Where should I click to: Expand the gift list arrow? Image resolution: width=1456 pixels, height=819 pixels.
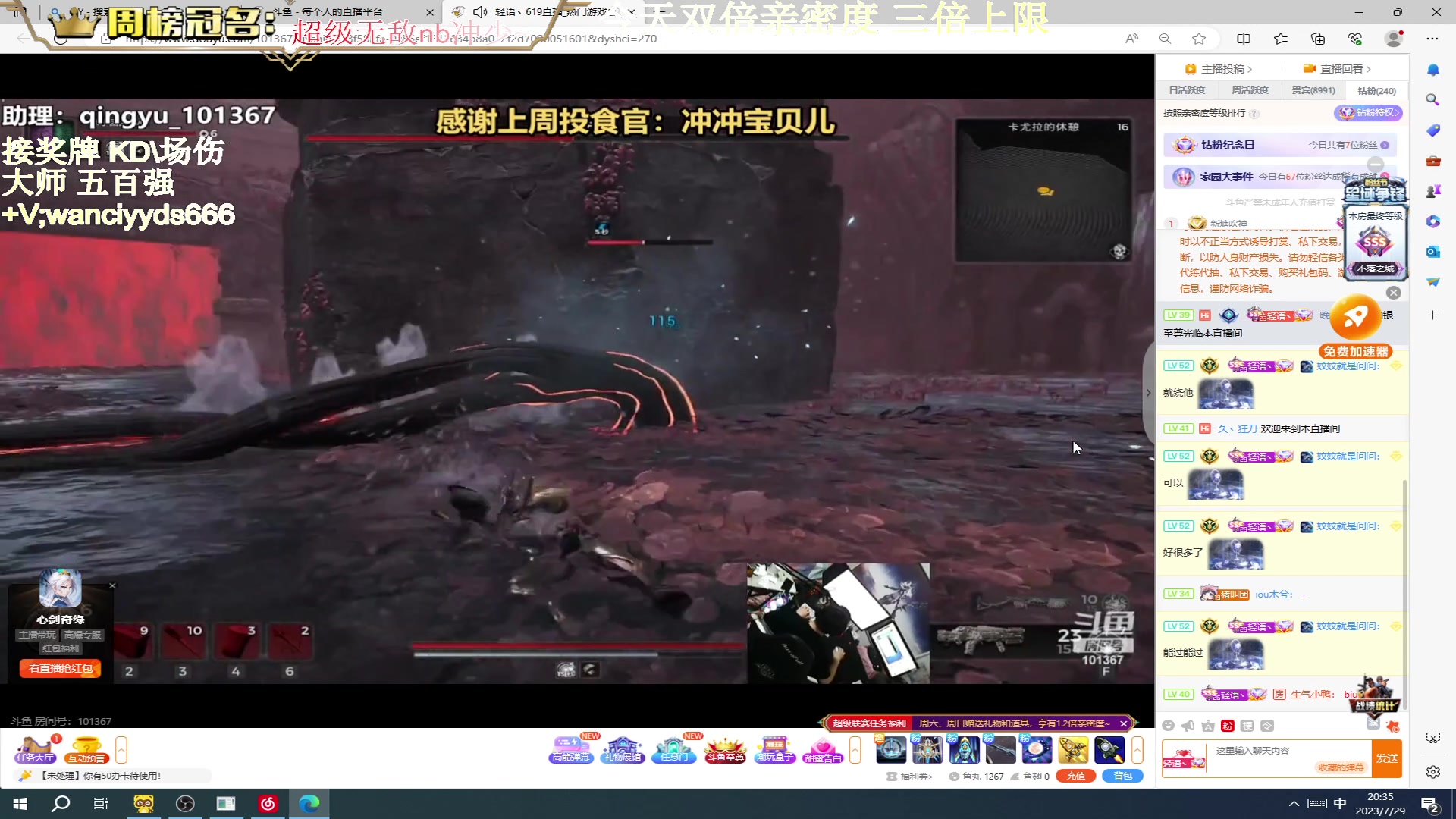point(1137,750)
